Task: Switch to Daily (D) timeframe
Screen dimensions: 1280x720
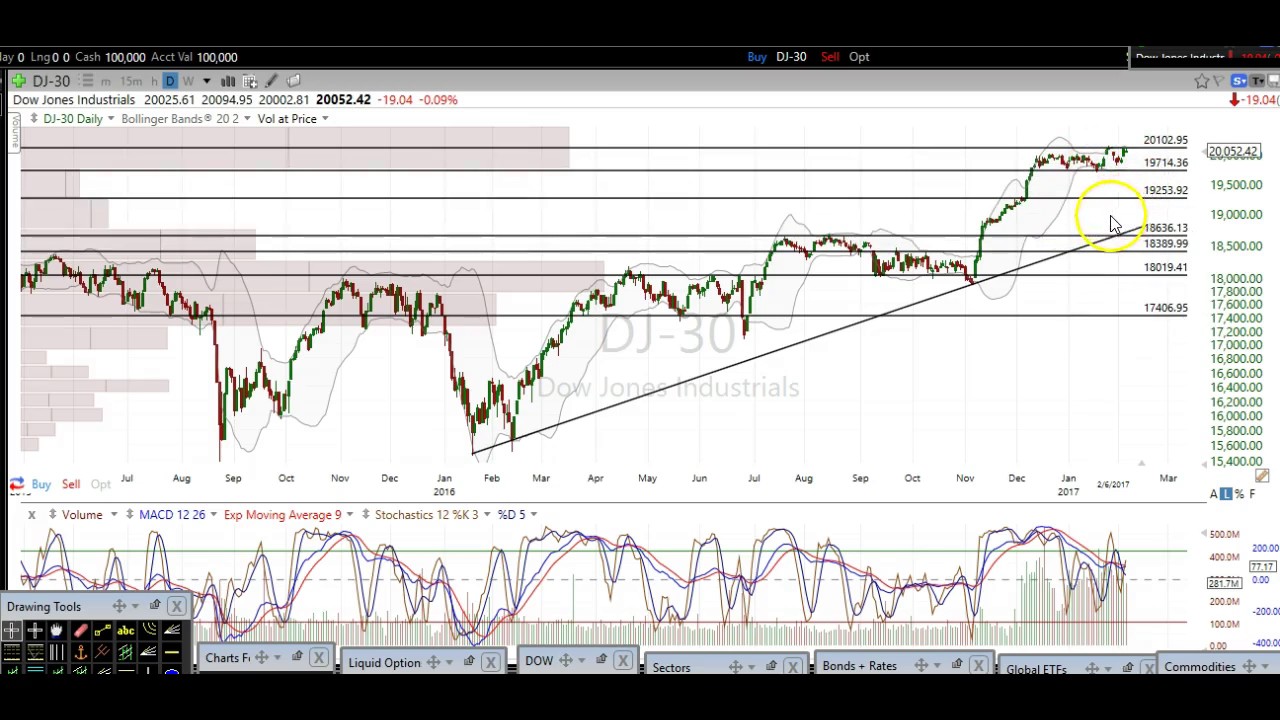Action: tap(170, 81)
